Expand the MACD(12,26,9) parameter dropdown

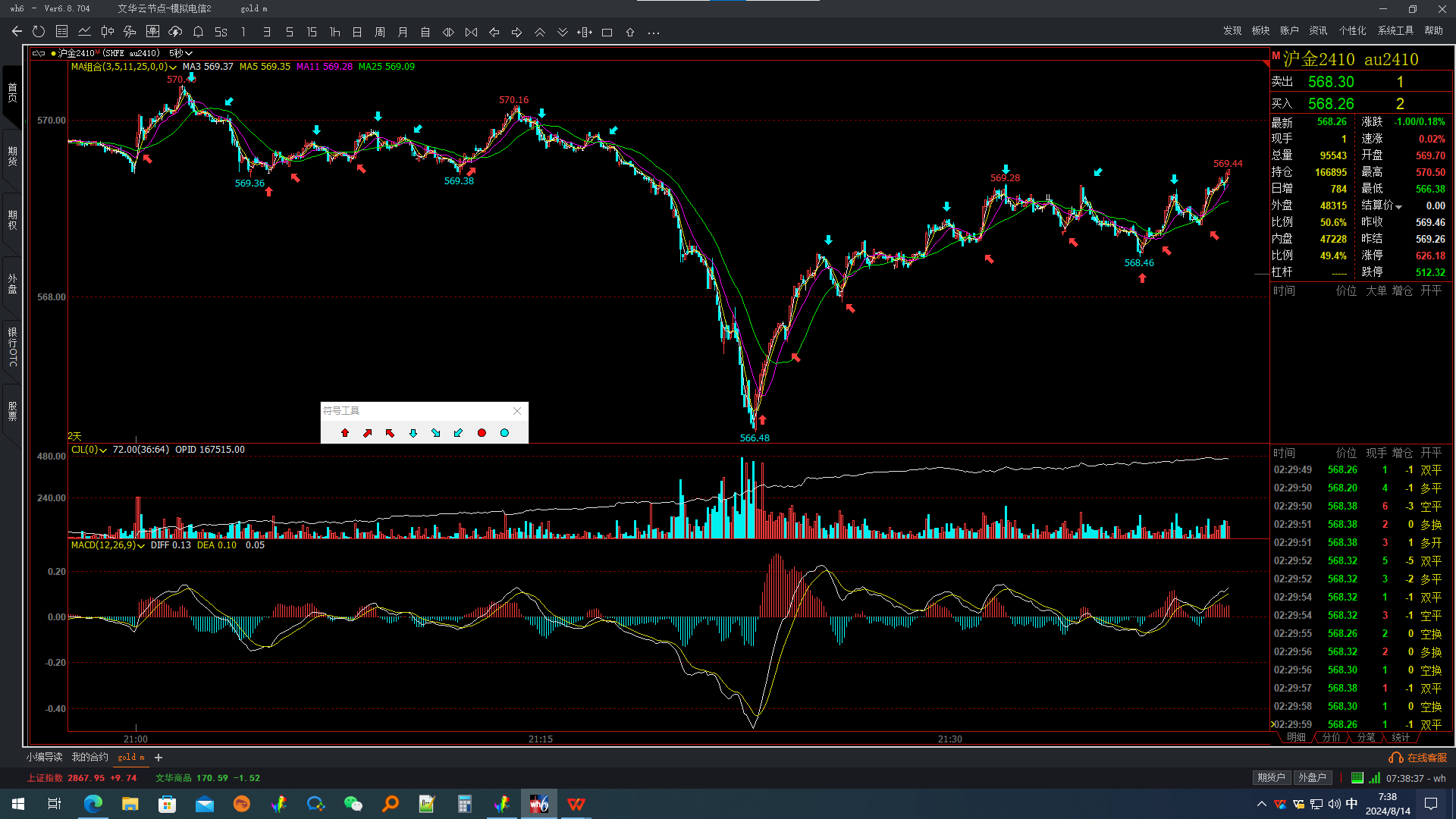(141, 546)
